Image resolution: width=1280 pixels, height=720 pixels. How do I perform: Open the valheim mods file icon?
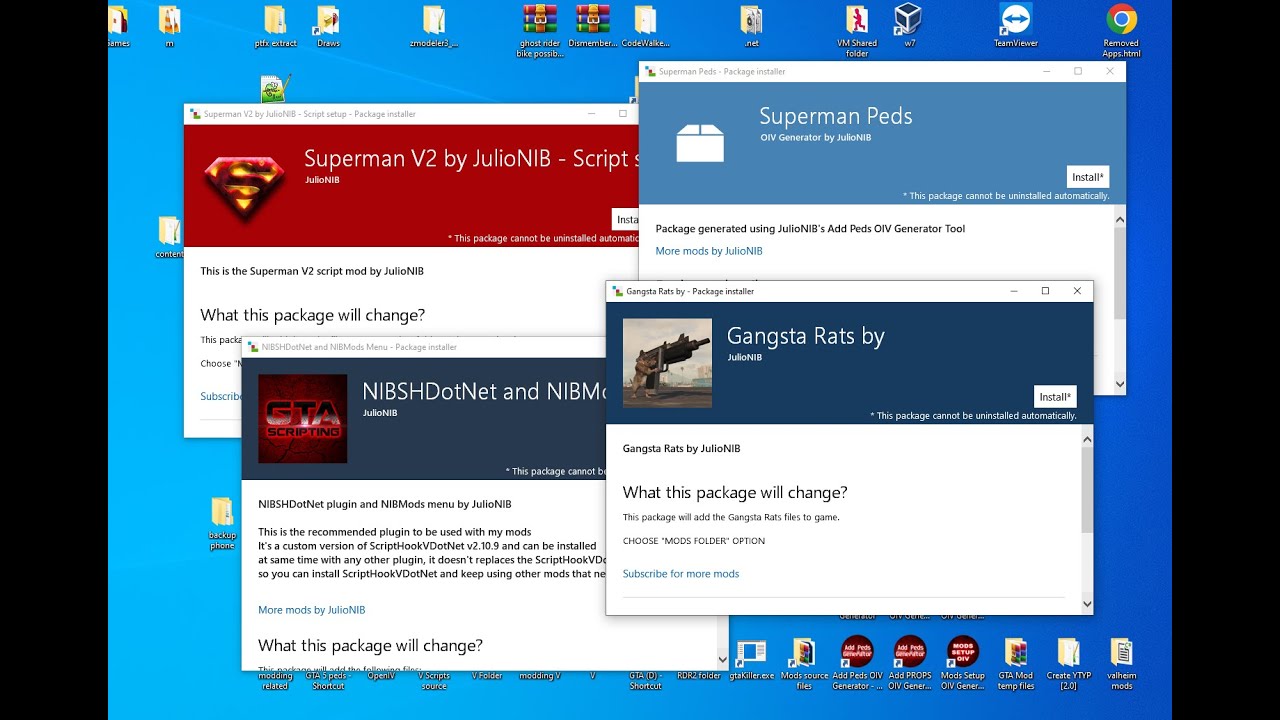(x=1121, y=664)
